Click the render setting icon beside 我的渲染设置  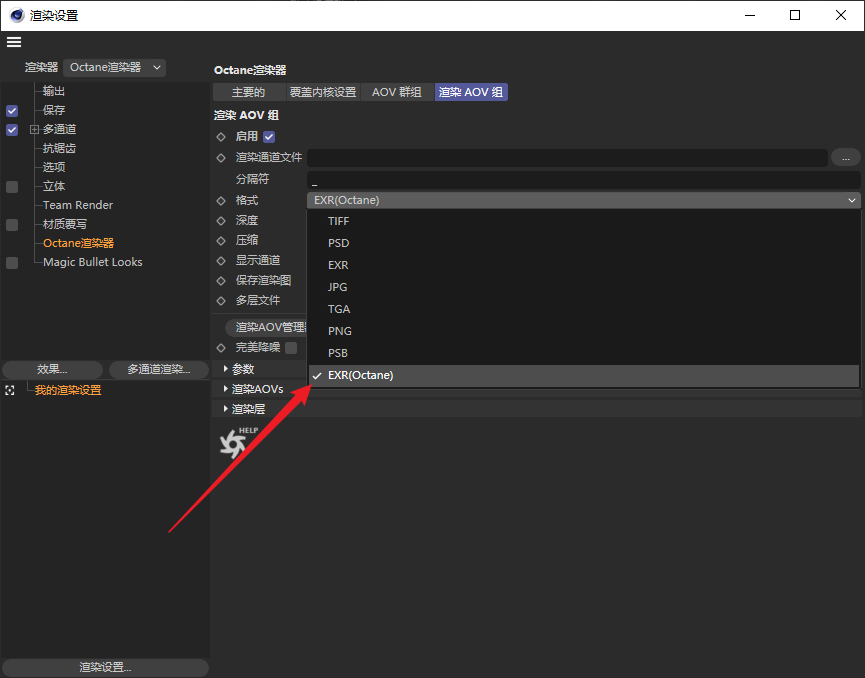coord(10,390)
